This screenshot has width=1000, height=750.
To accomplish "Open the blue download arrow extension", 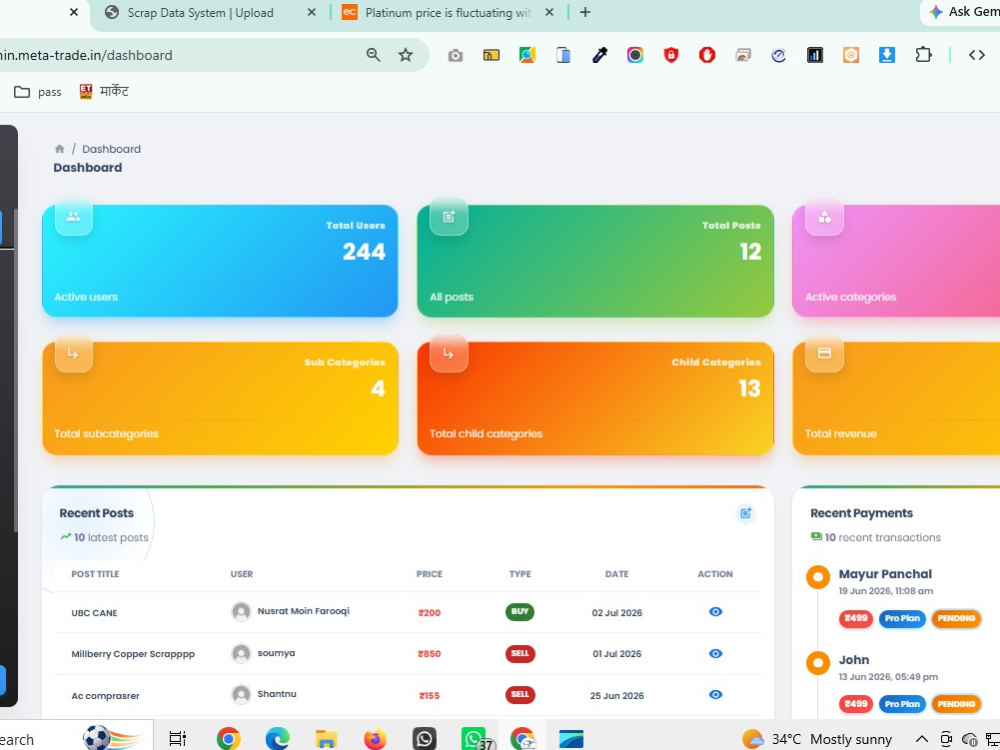I will 886,55.
